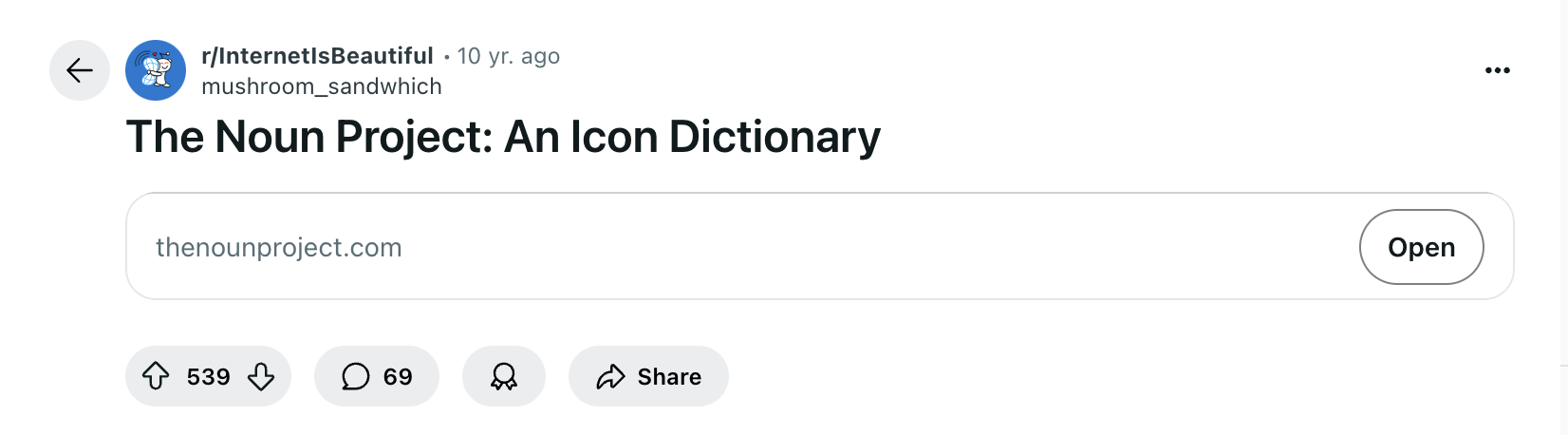Click the '10 yr. ago' timestamp

point(509,56)
